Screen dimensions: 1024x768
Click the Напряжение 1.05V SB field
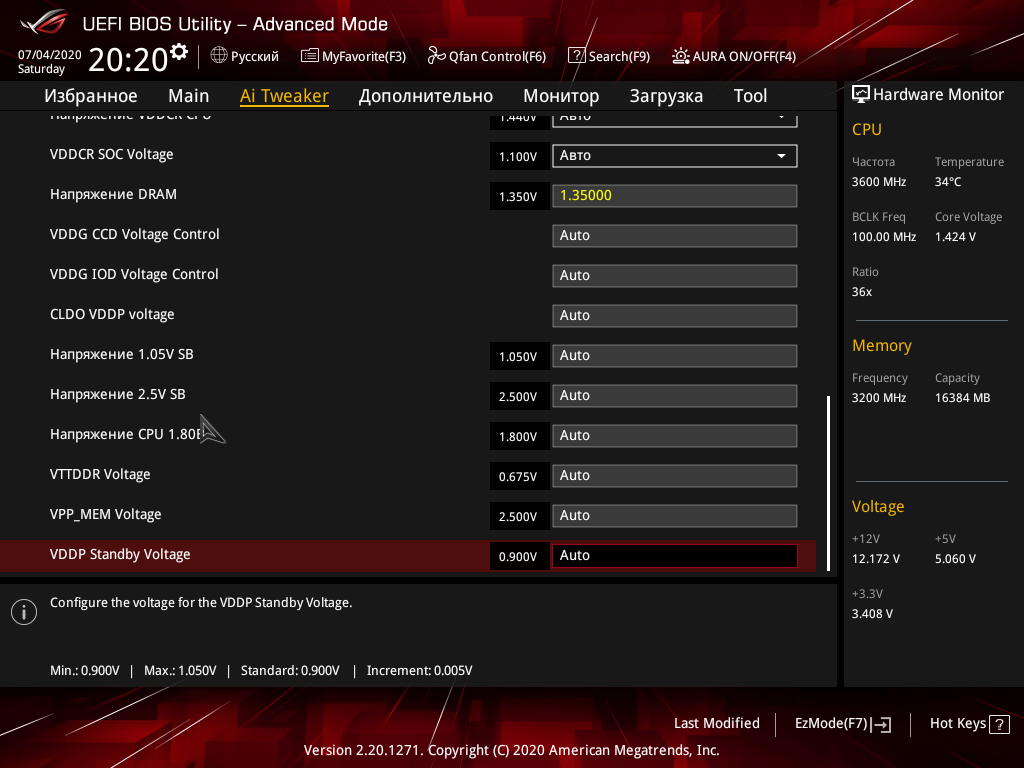(675, 356)
